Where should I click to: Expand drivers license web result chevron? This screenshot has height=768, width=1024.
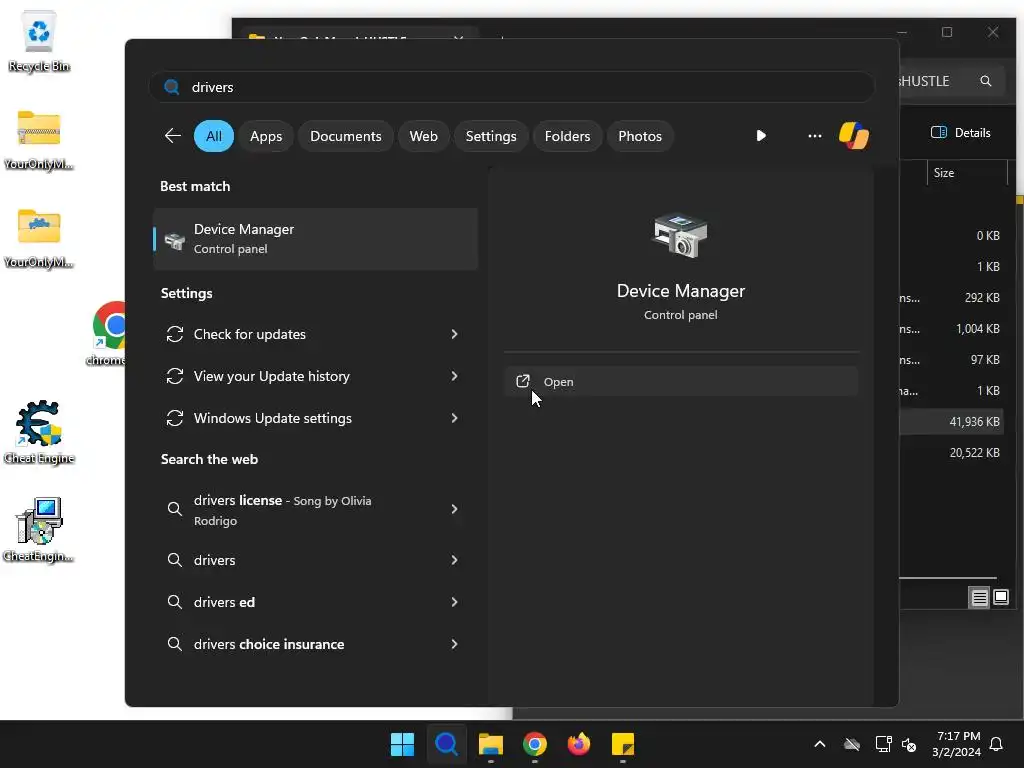pos(455,509)
